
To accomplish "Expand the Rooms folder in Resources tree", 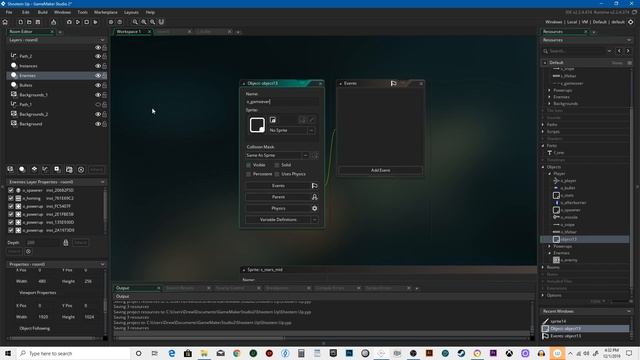I will (x=543, y=267).
